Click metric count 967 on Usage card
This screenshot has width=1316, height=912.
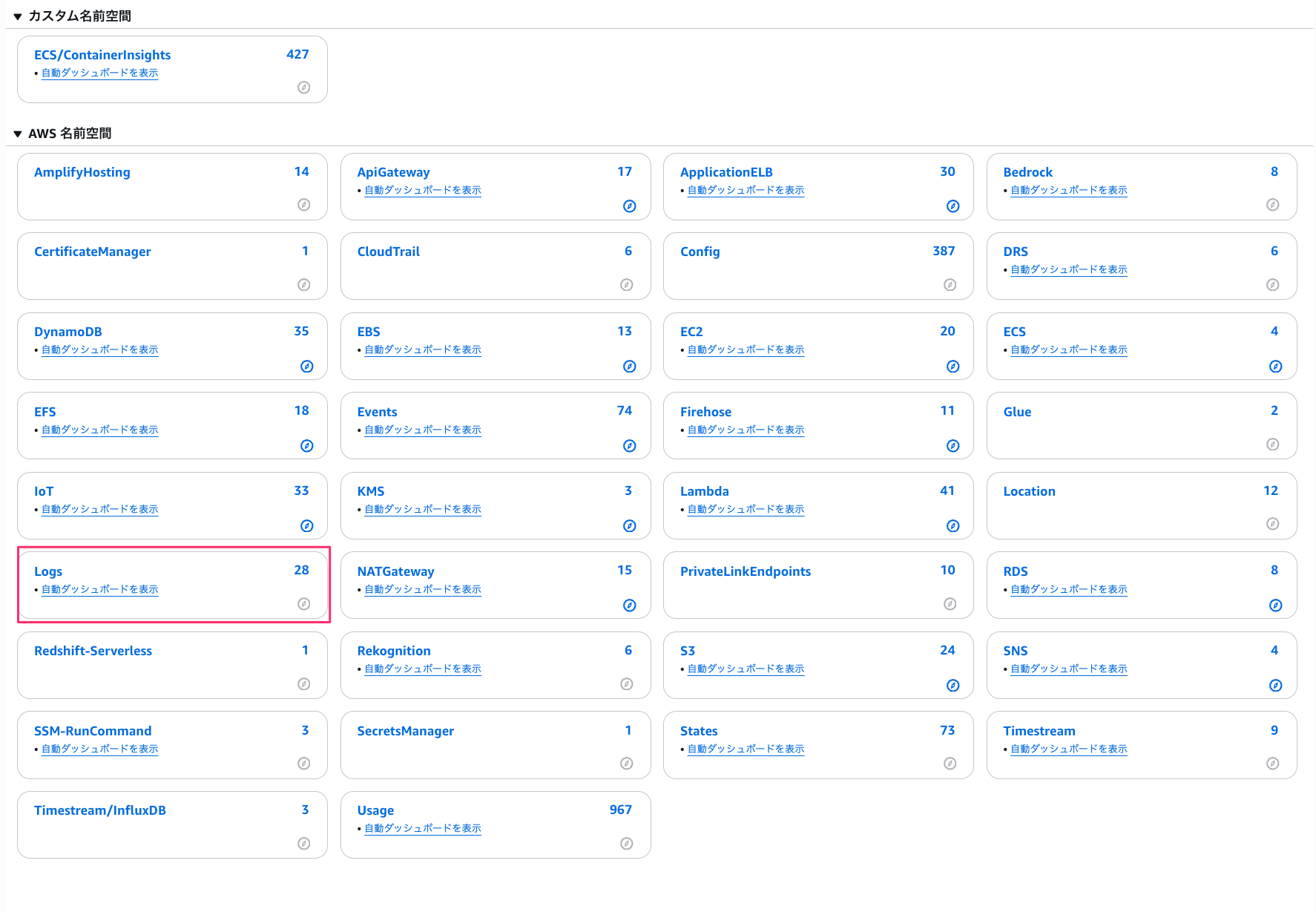point(621,810)
